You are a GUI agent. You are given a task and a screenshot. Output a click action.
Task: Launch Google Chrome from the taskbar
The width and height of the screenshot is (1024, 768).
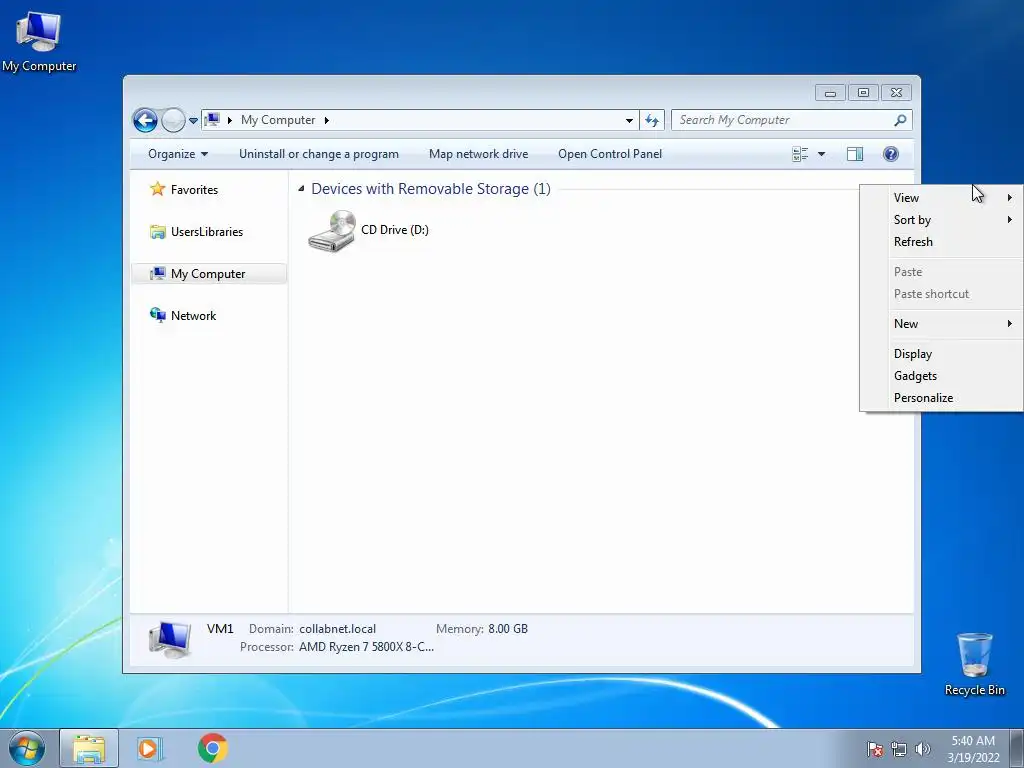coord(212,748)
